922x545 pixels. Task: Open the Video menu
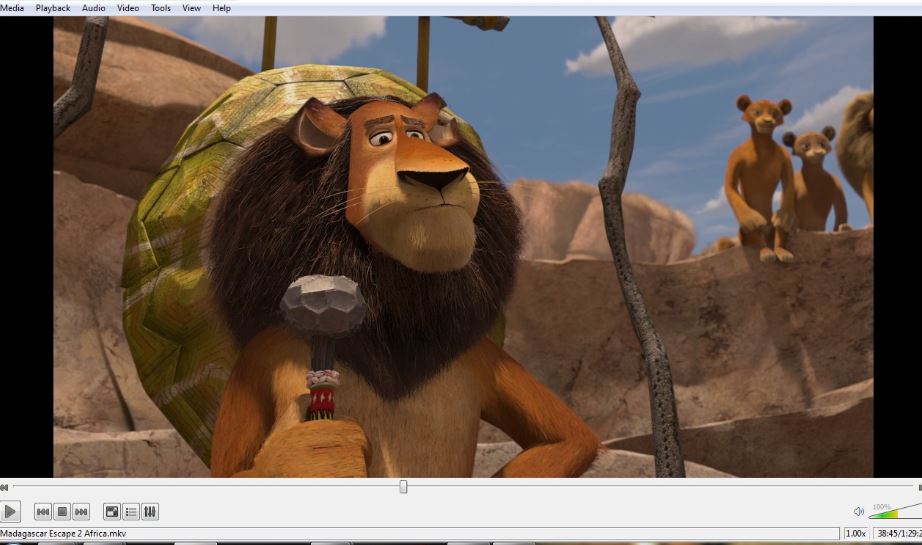[128, 8]
